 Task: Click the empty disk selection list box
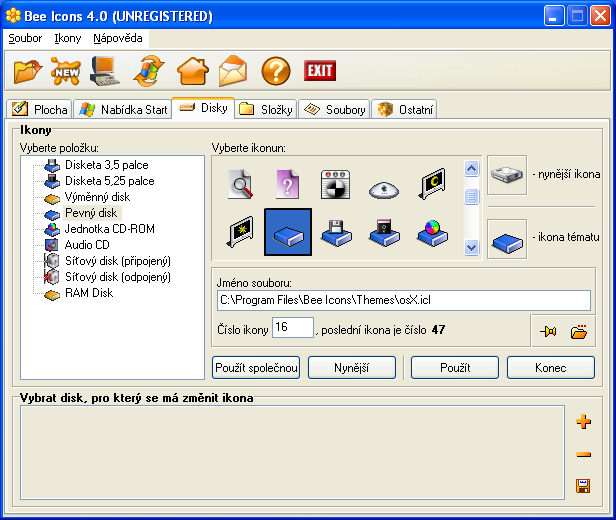coord(293,453)
